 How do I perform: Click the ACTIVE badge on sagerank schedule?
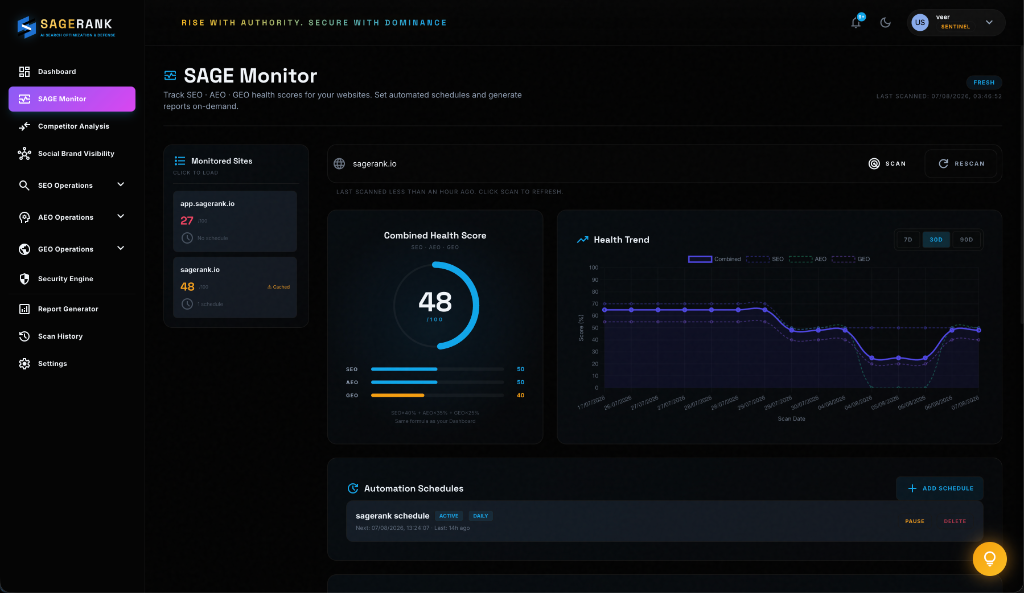point(449,516)
